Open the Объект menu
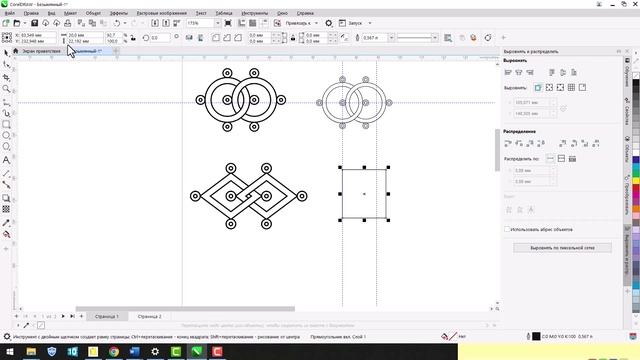 coord(93,13)
